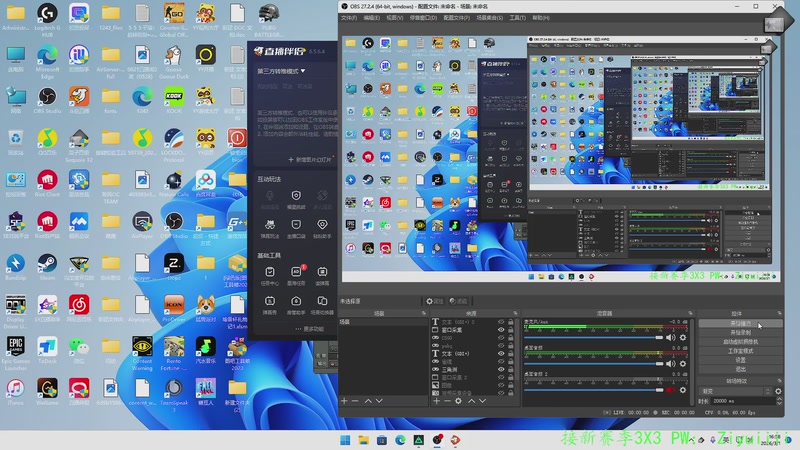Add new scene with plus in scenes panel
Image resolution: width=800 pixels, height=450 pixels.
pos(344,401)
